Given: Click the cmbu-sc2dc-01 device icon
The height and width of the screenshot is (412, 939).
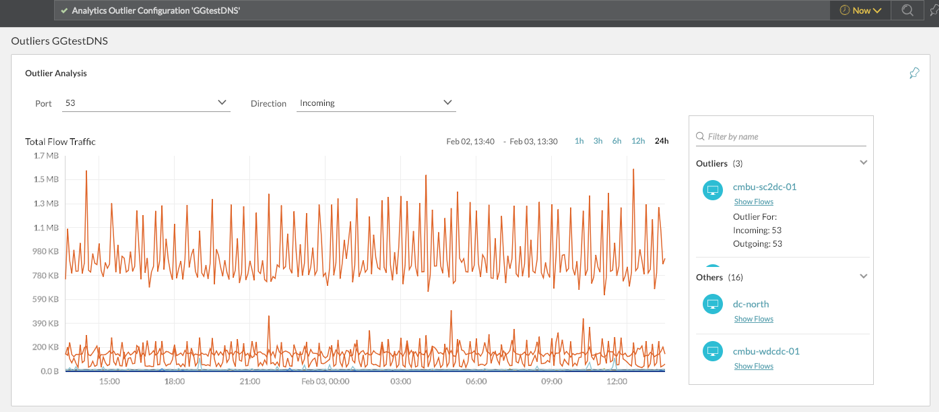Looking at the screenshot, I should (x=712, y=191).
